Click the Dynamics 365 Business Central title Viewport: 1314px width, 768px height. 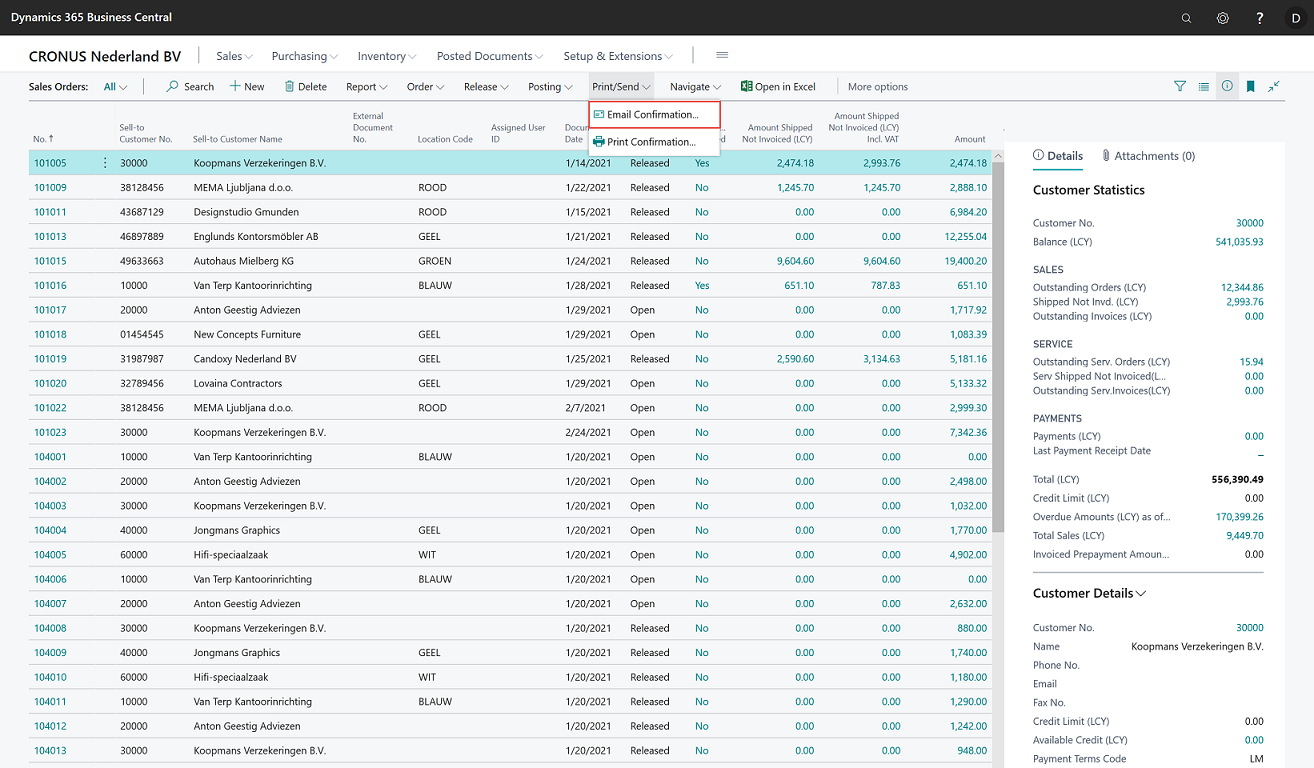(x=91, y=17)
